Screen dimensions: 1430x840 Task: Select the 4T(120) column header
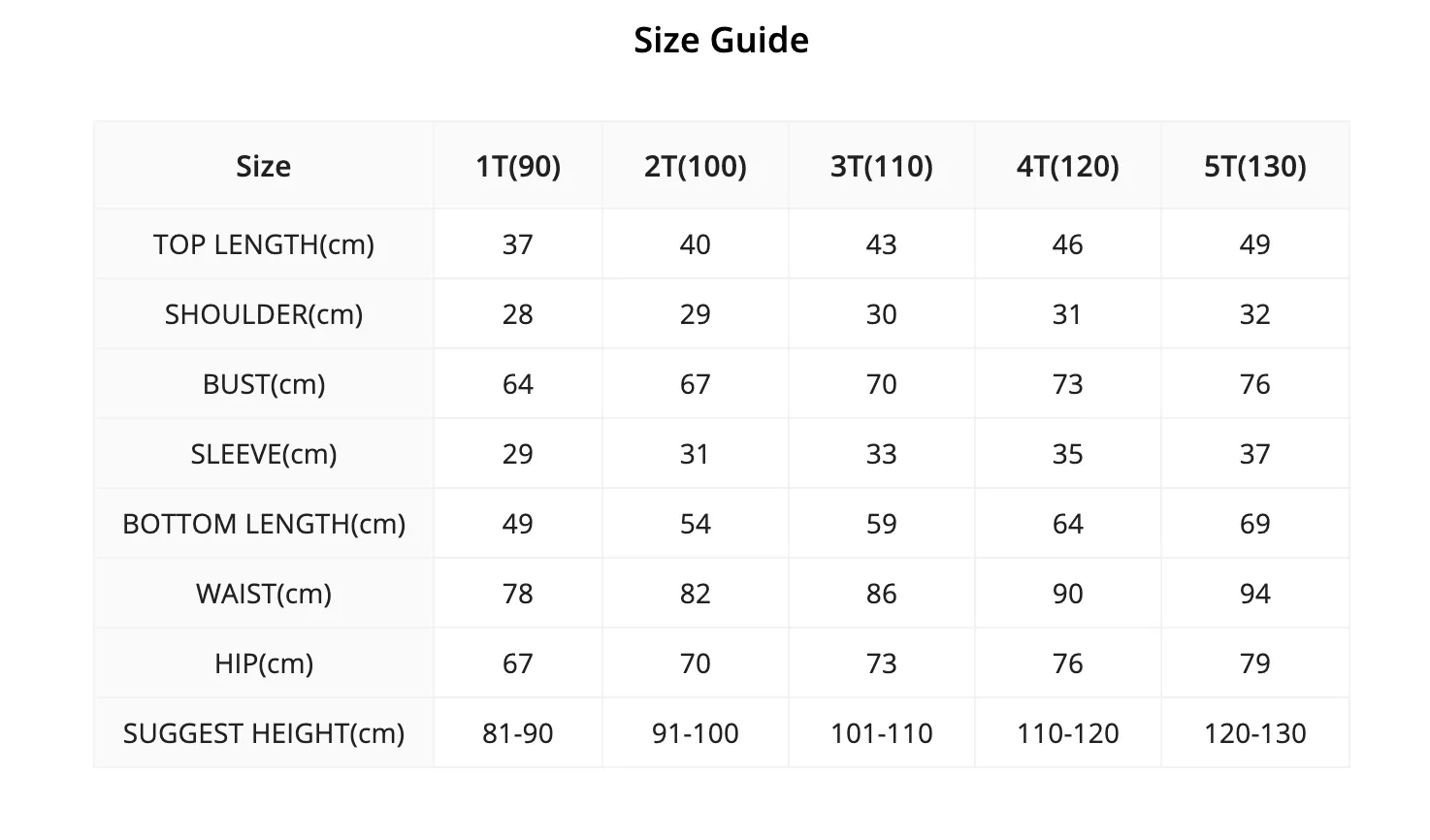pos(1068,166)
